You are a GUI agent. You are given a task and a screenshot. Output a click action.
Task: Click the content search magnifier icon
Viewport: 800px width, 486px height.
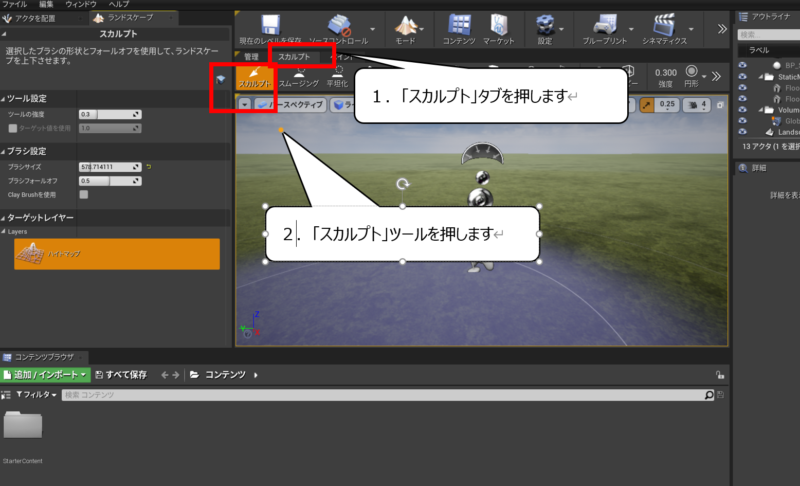(709, 395)
